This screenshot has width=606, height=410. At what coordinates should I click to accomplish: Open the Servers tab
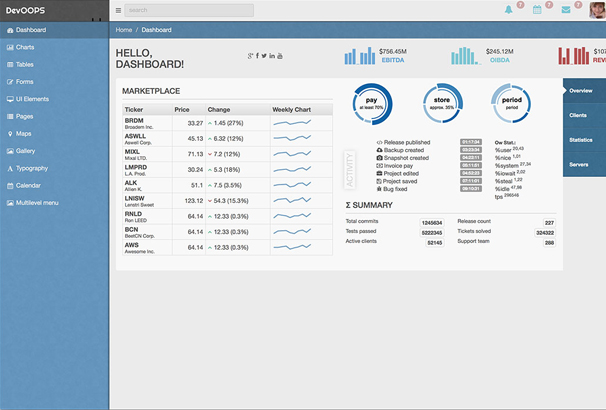578,164
